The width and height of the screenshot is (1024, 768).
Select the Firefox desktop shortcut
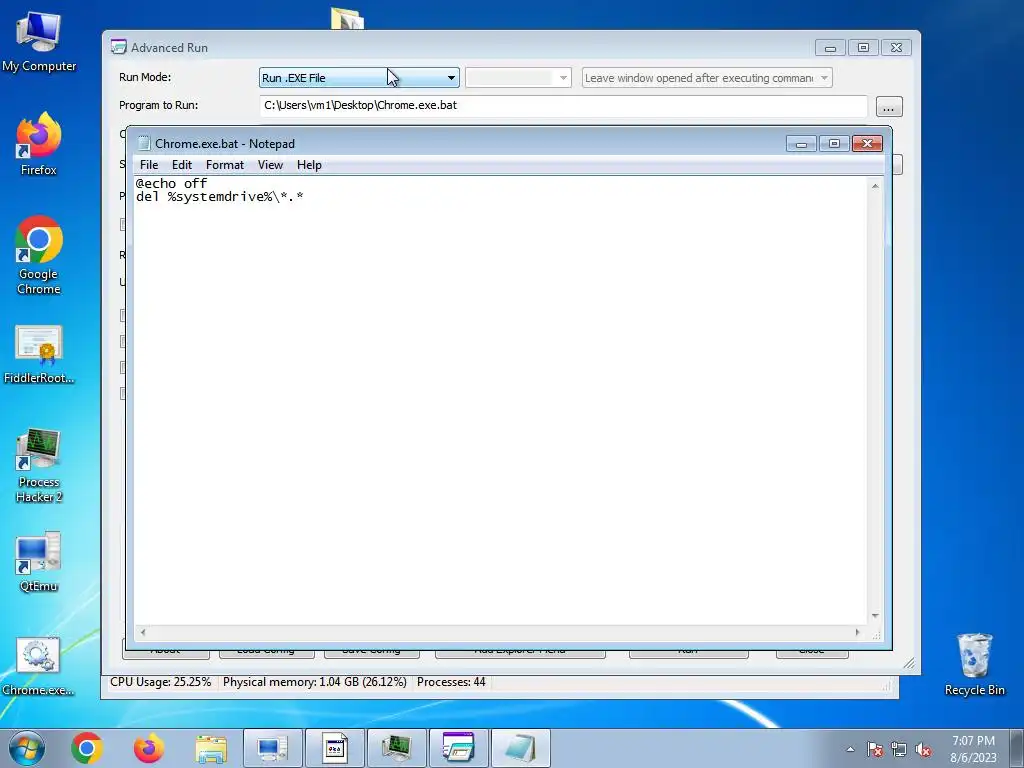pyautogui.click(x=39, y=144)
